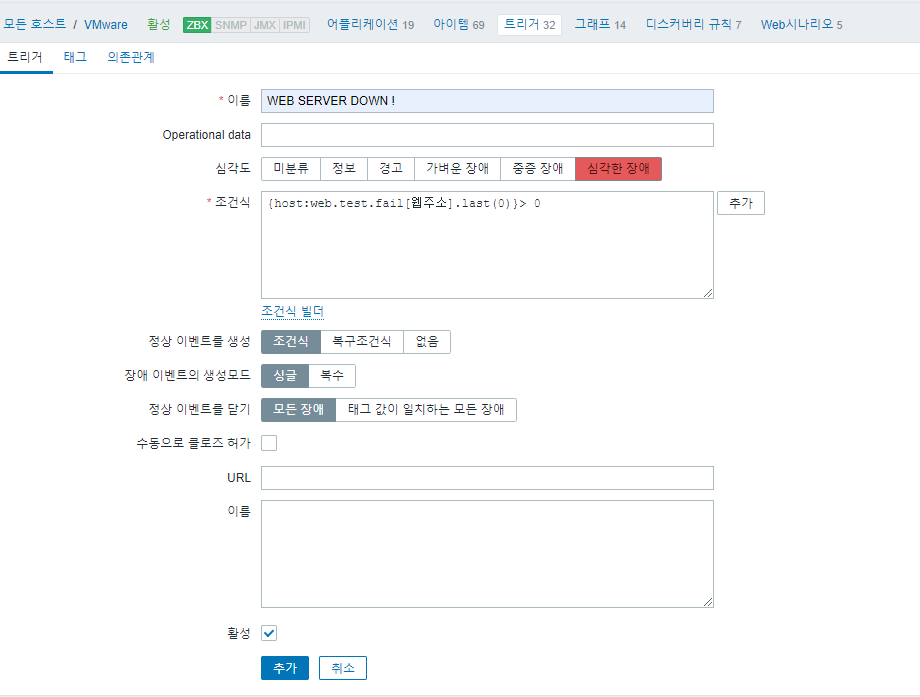Viewport: 920px width, 697px height.
Task: Click the large description text area below URL
Action: coord(487,554)
